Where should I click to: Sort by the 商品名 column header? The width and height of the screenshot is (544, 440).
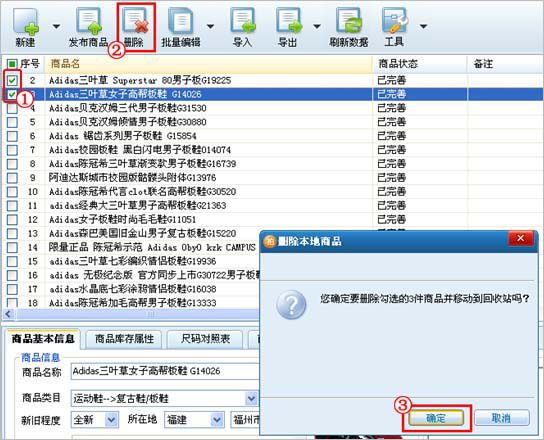(x=209, y=64)
